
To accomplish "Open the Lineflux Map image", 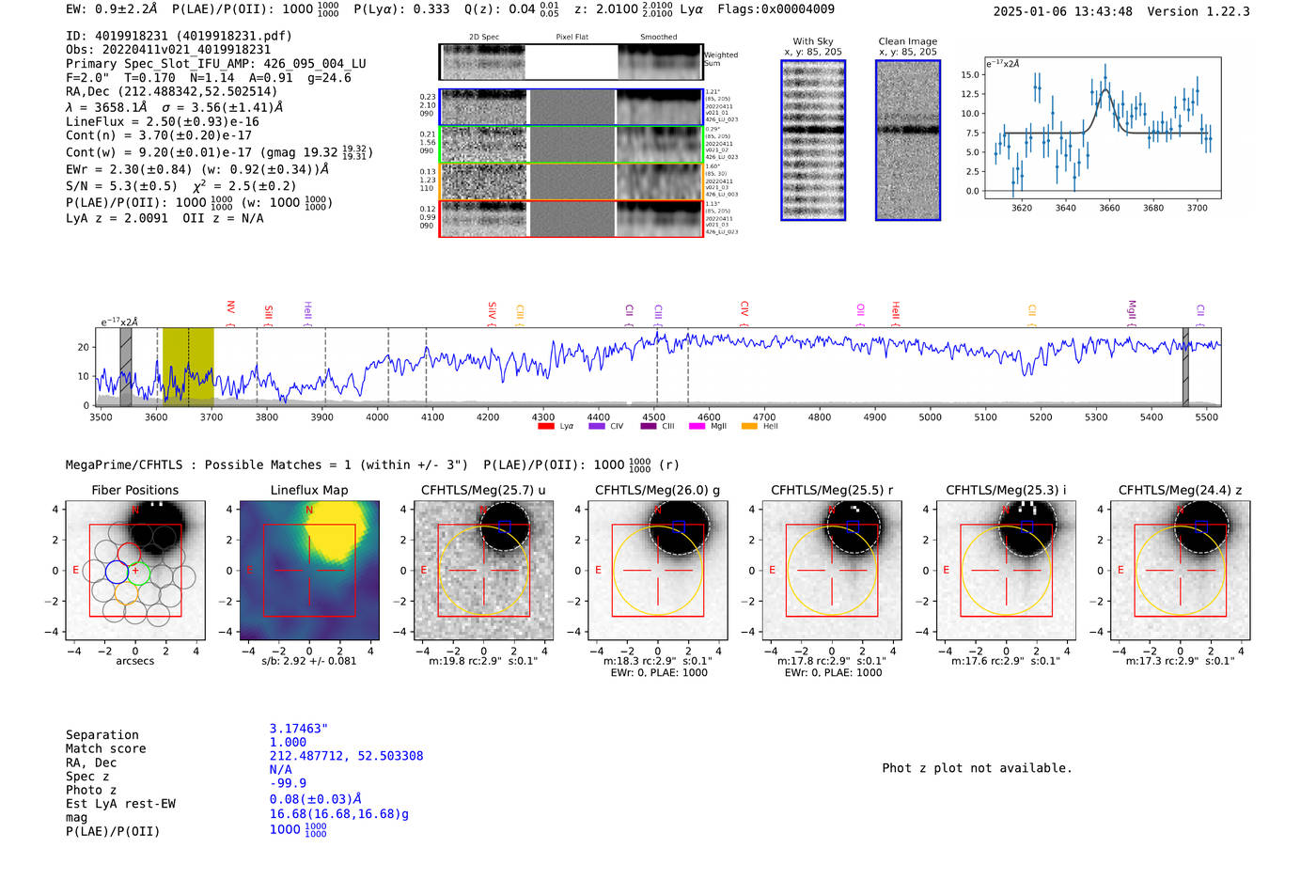I will [x=309, y=570].
